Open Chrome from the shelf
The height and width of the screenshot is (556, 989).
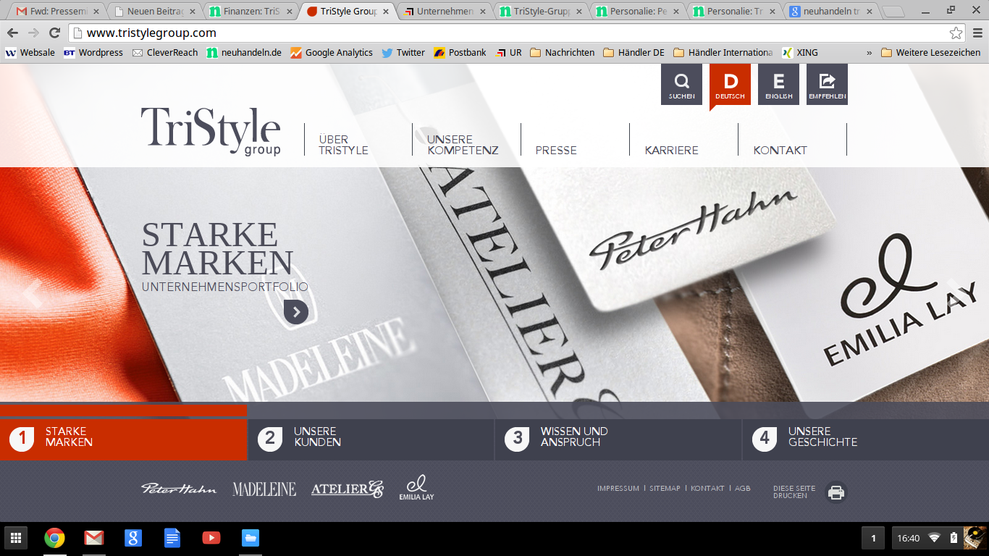[x=55, y=538]
